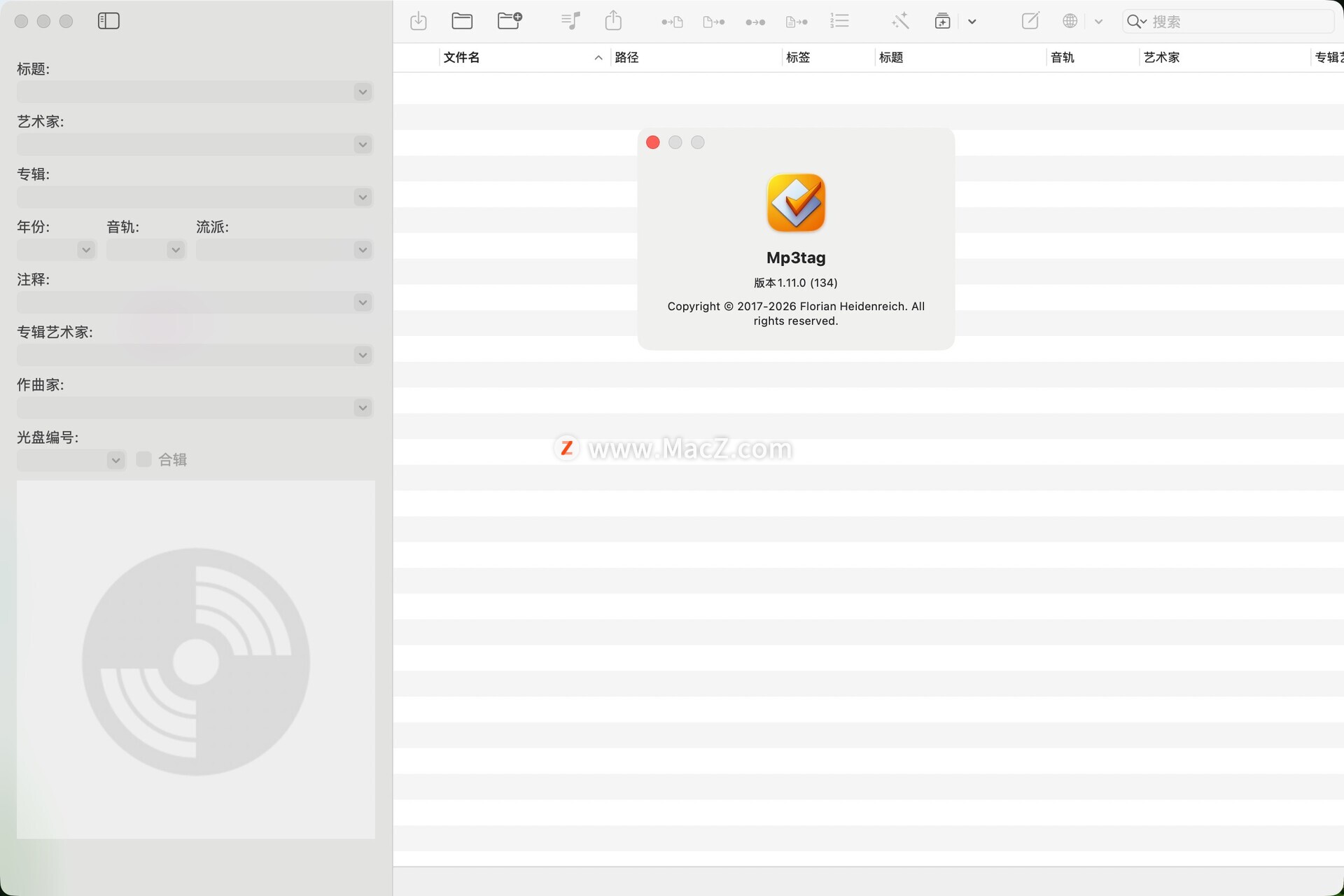Enable the 合辑 compilation checkbox

[143, 459]
